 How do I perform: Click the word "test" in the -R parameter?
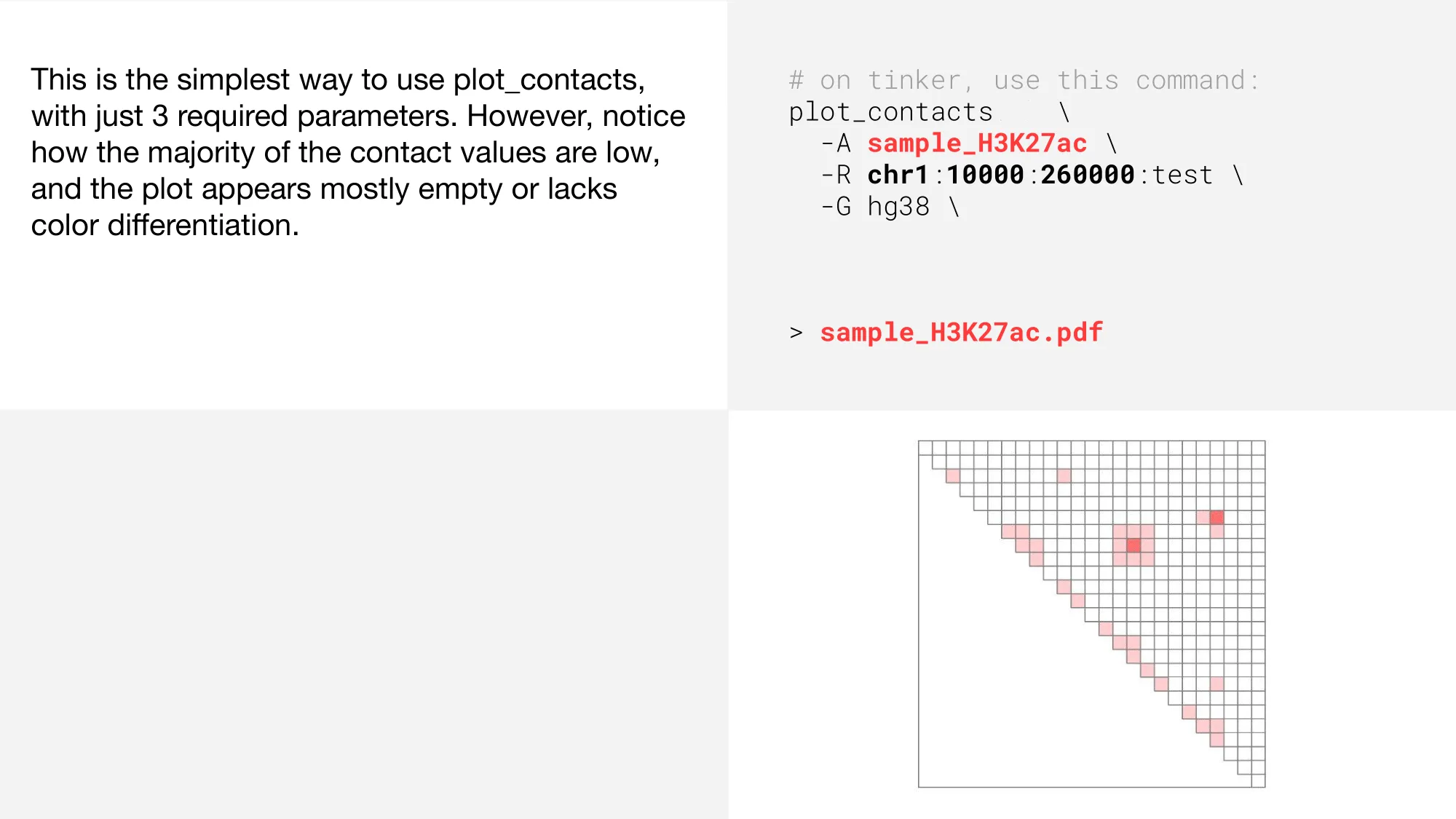[1182, 175]
